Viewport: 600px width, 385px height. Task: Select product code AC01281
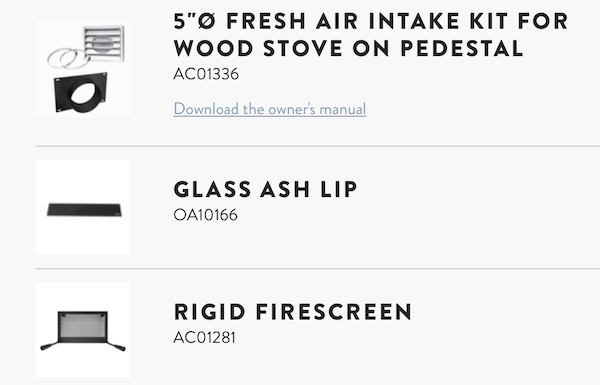204,337
